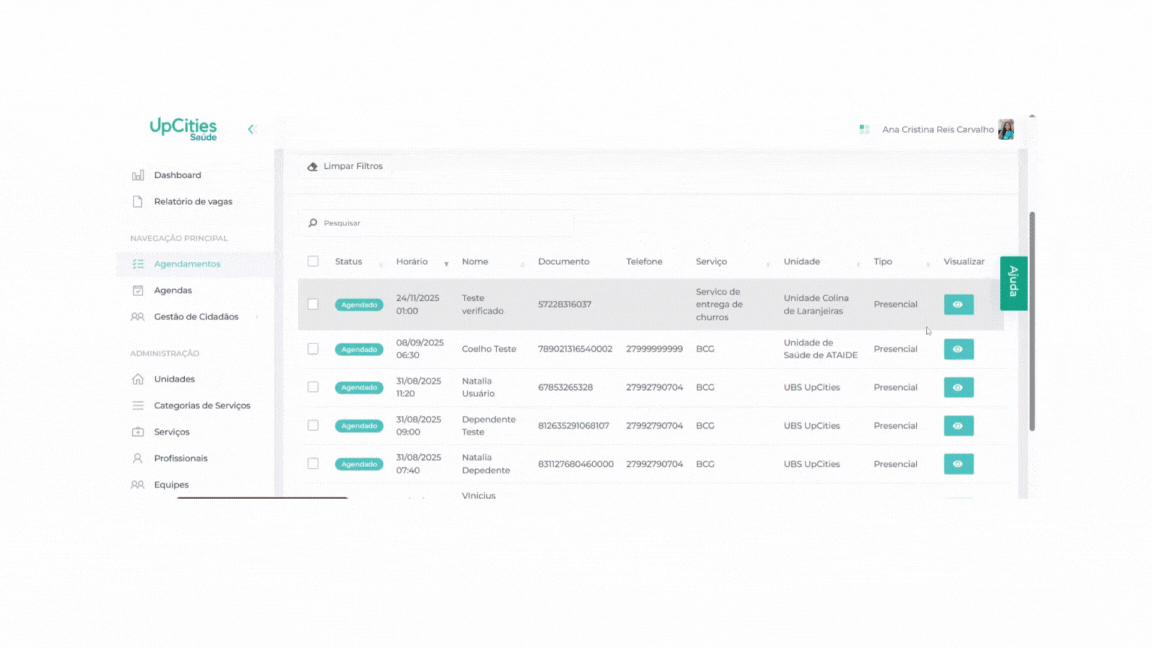1152x648 pixels.
Task: Open the Dashboard chart icon
Action: 137,176
